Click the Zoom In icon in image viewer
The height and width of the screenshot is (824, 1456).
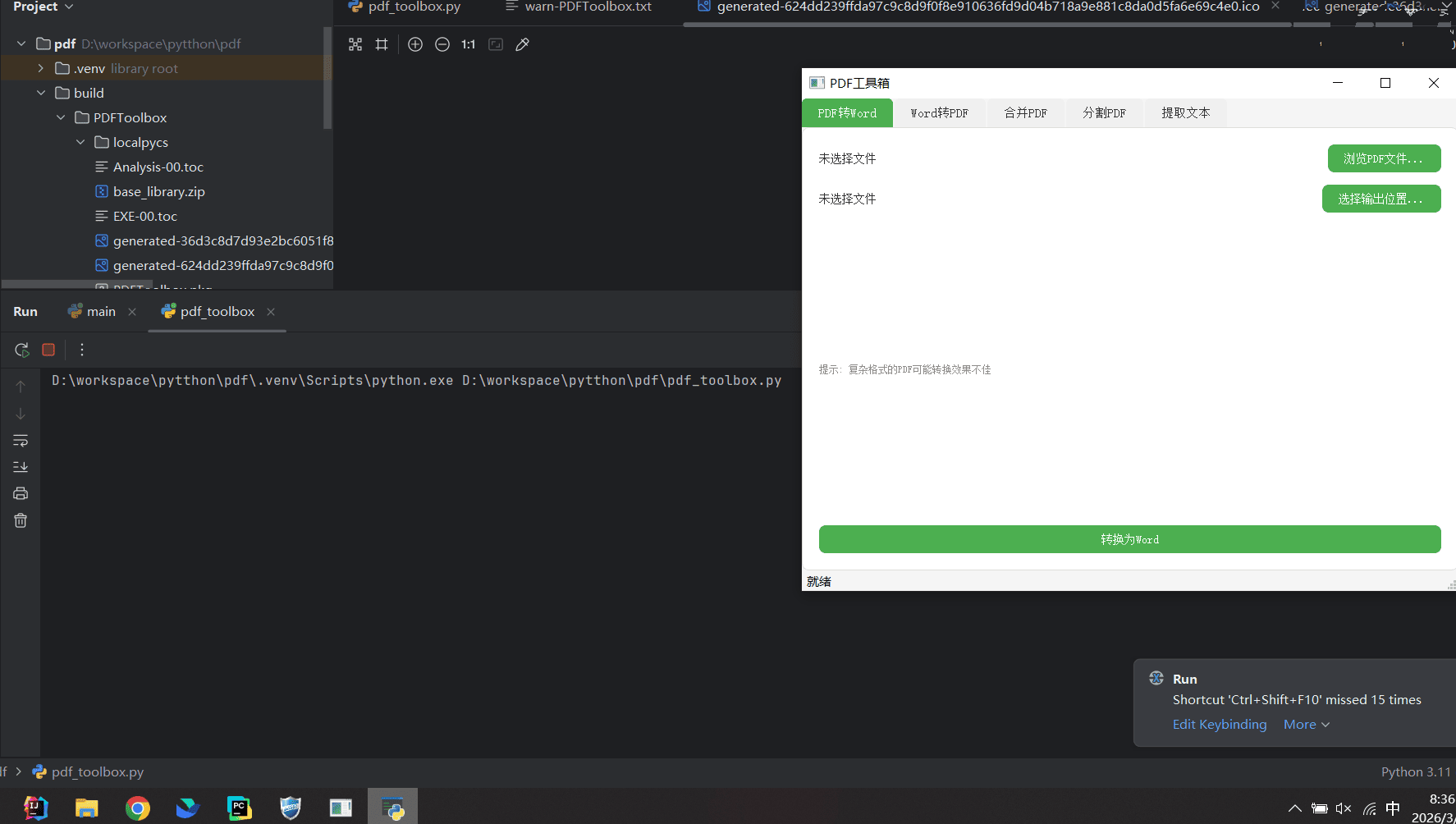(x=415, y=44)
